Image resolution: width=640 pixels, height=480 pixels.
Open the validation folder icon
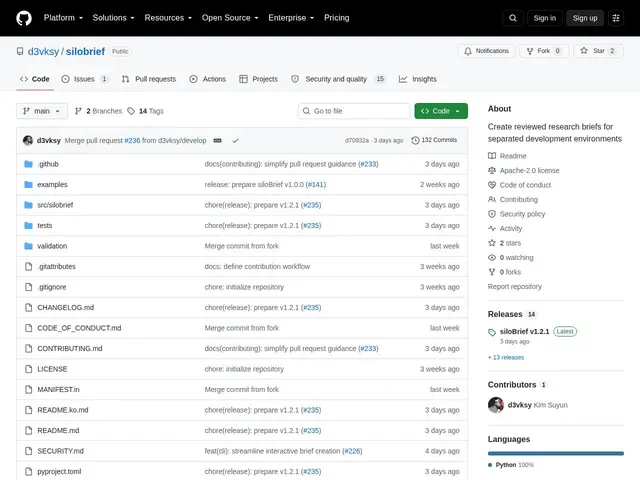pos(28,246)
